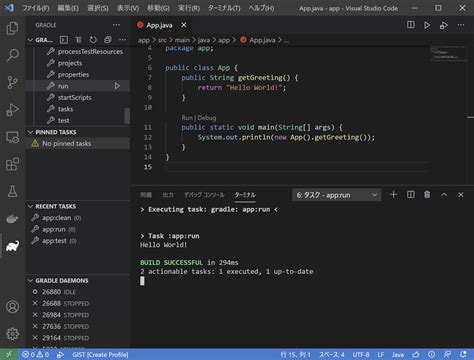Select the startScripts Gradle task

click(74, 98)
